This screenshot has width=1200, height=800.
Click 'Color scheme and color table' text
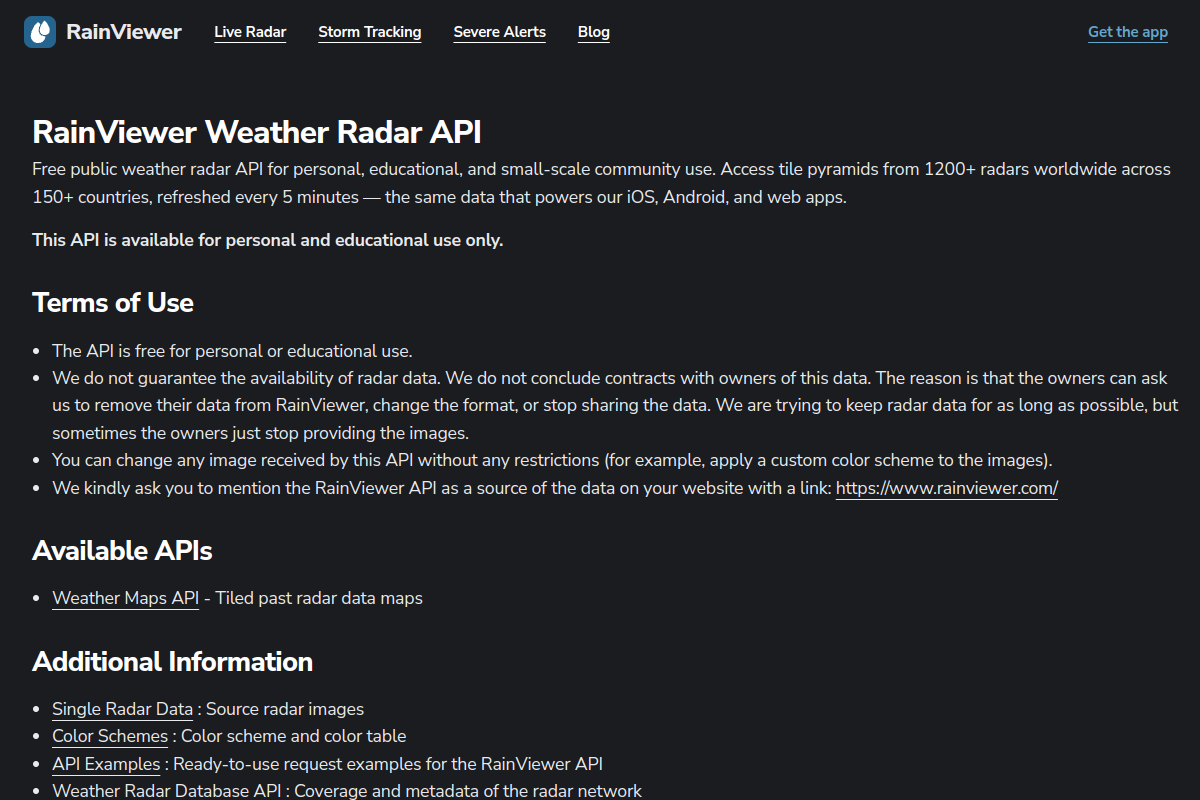click(x=294, y=736)
